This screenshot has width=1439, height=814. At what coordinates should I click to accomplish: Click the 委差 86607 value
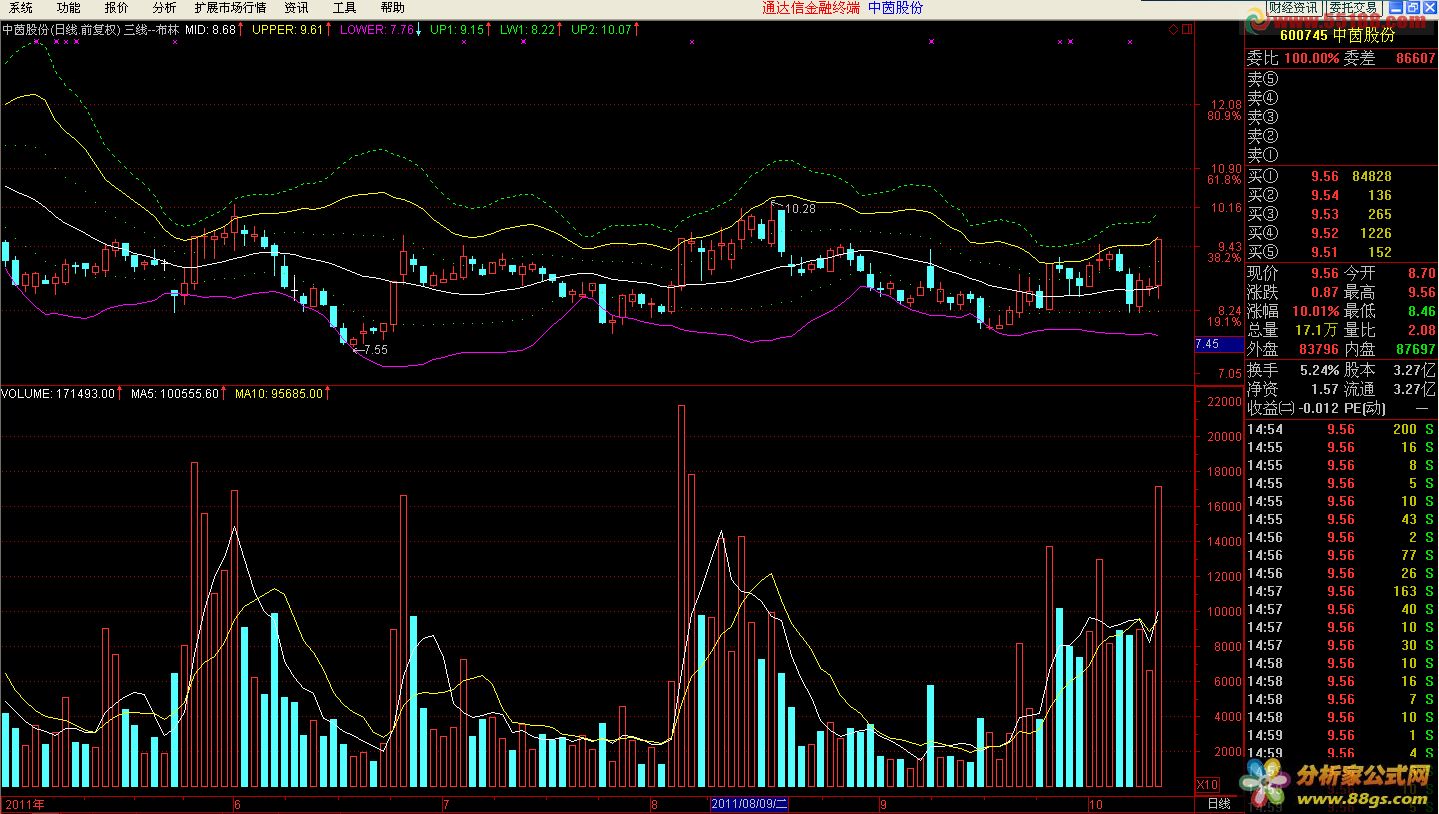[1415, 58]
